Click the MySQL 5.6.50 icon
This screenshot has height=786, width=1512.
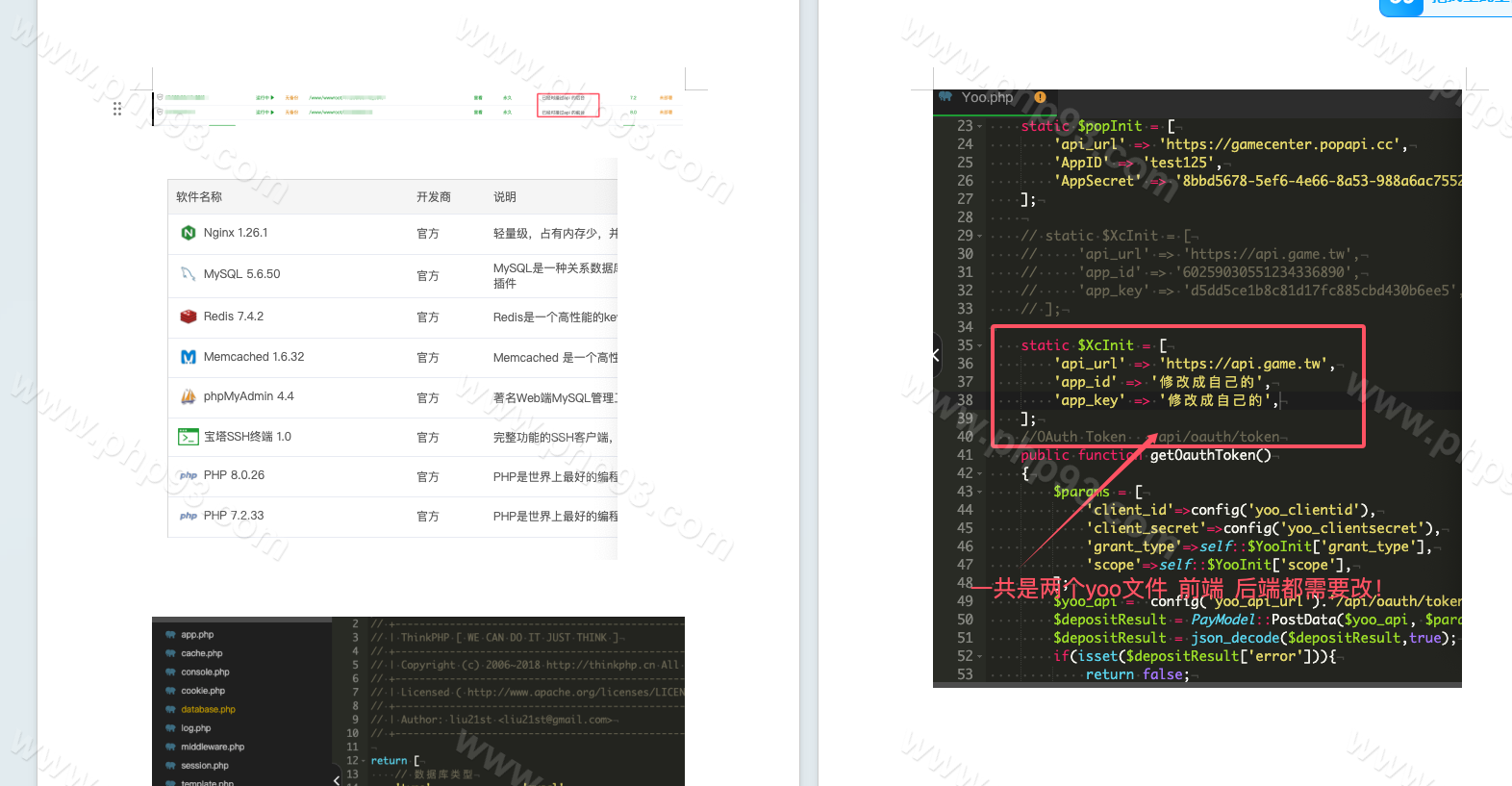click(x=189, y=274)
